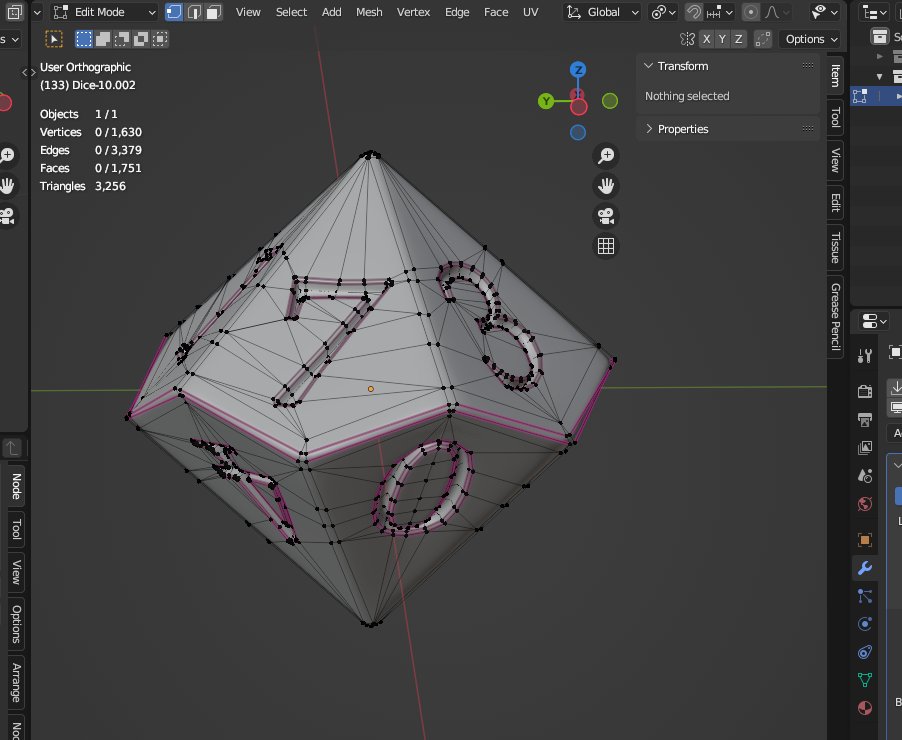Image resolution: width=902 pixels, height=740 pixels.
Task: Open the Modifiers wrench properties tab
Action: pos(865,568)
